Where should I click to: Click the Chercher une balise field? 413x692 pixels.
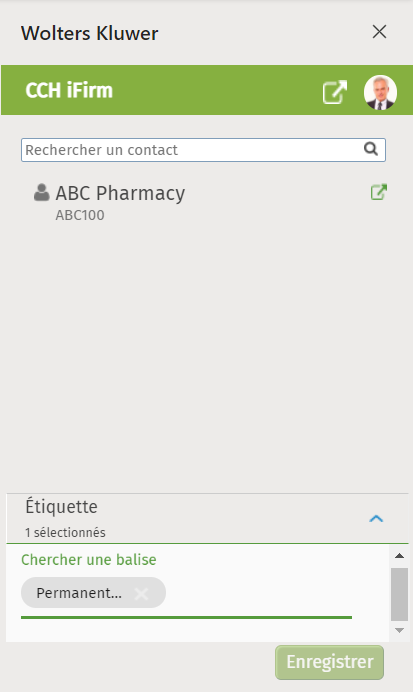coord(186,560)
